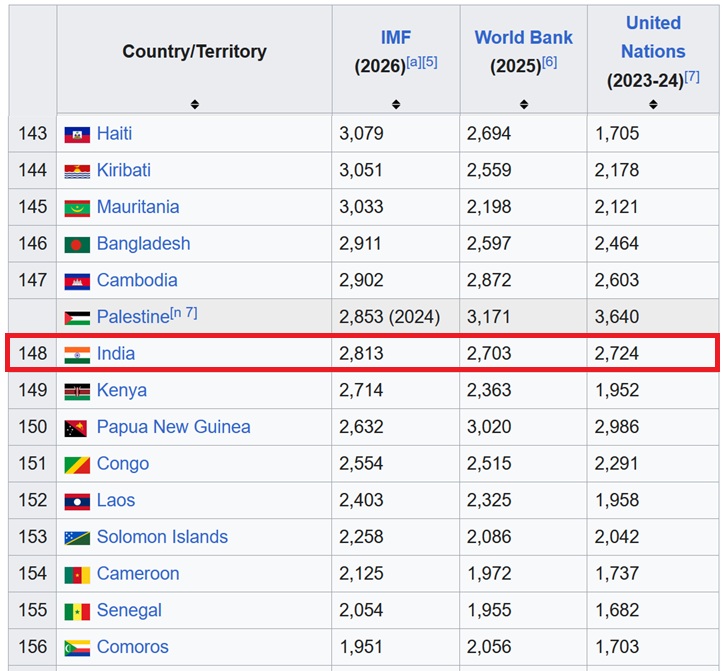Click the Bangladesh flag icon
Viewport: 725px width, 671px height.
click(77, 245)
